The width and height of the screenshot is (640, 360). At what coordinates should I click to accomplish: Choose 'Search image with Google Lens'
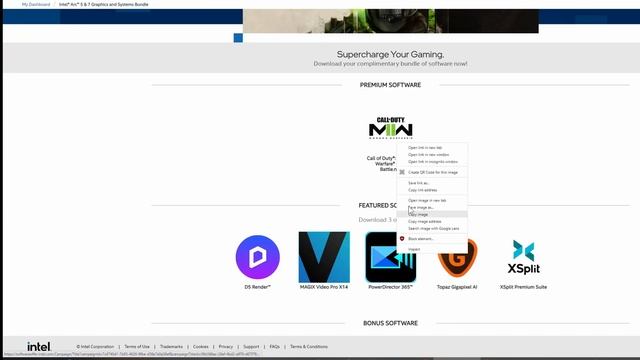click(432, 229)
